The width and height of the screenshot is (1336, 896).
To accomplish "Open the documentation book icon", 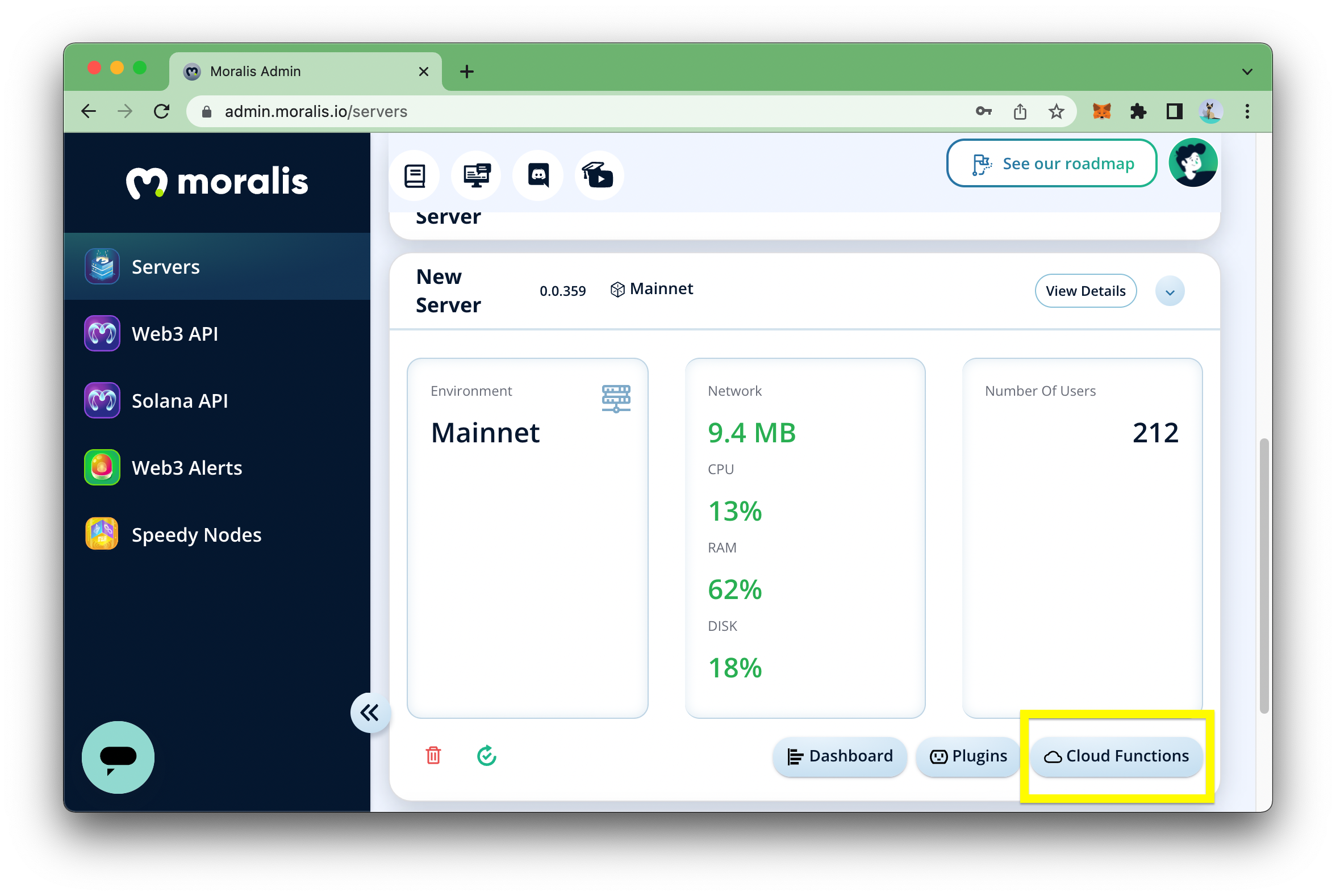I will tap(415, 176).
